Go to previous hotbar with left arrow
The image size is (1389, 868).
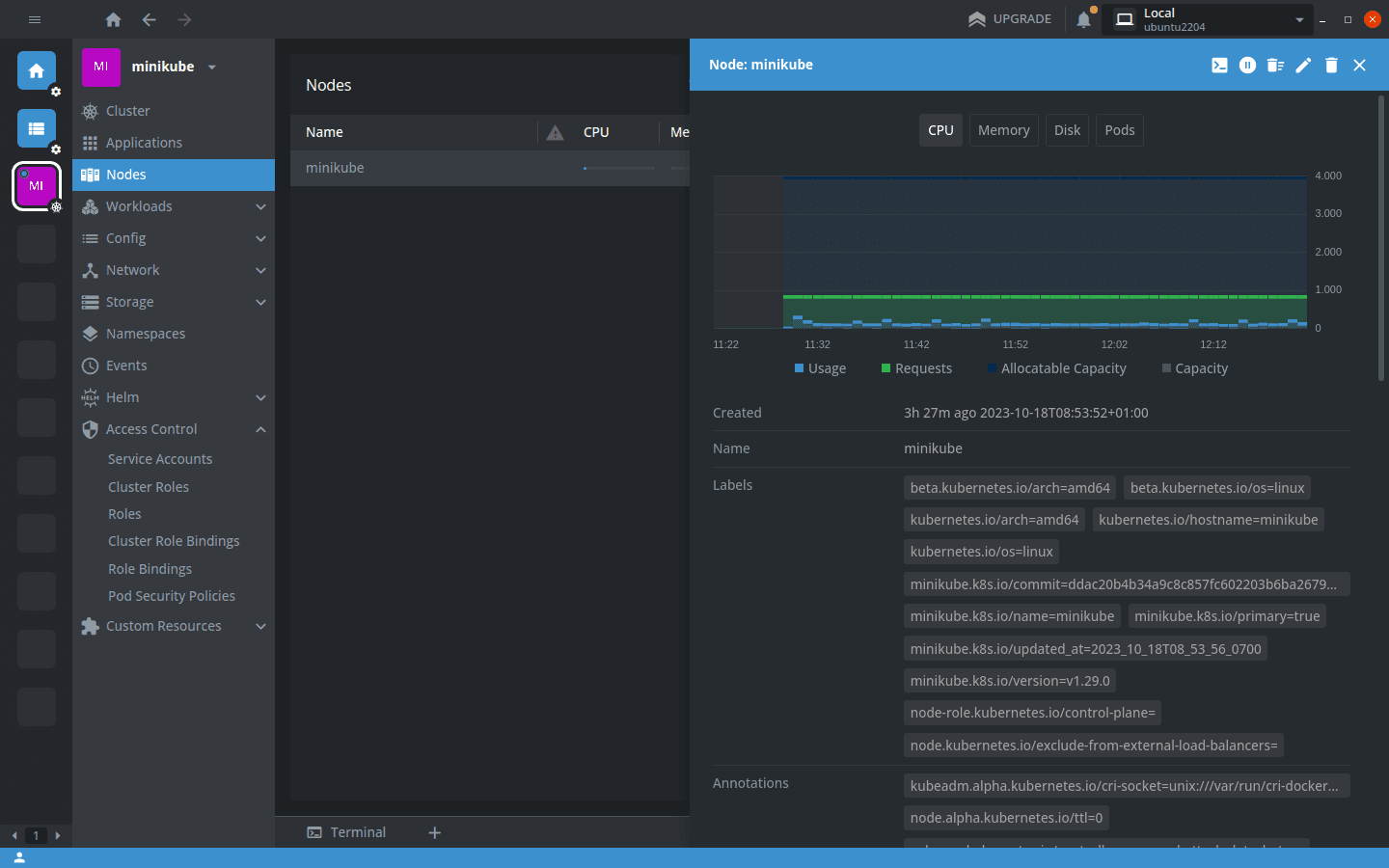click(14, 835)
